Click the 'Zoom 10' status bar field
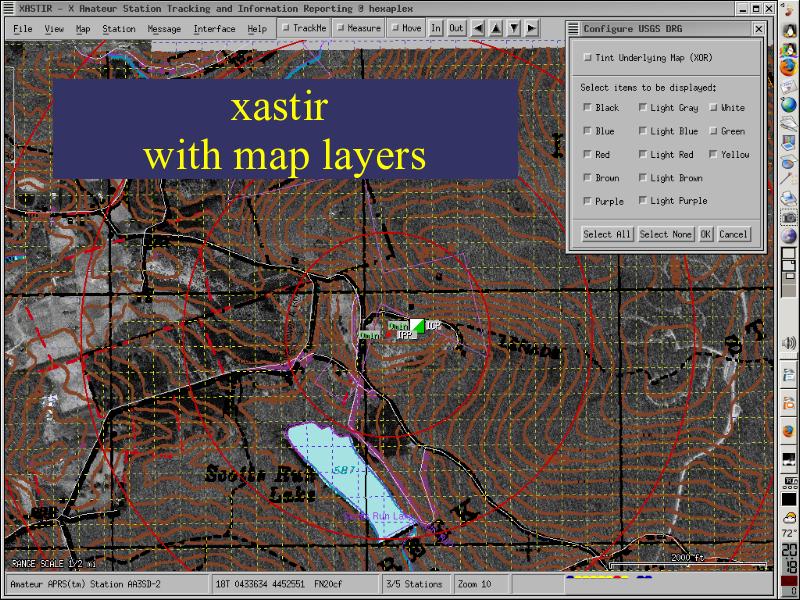 pos(481,584)
